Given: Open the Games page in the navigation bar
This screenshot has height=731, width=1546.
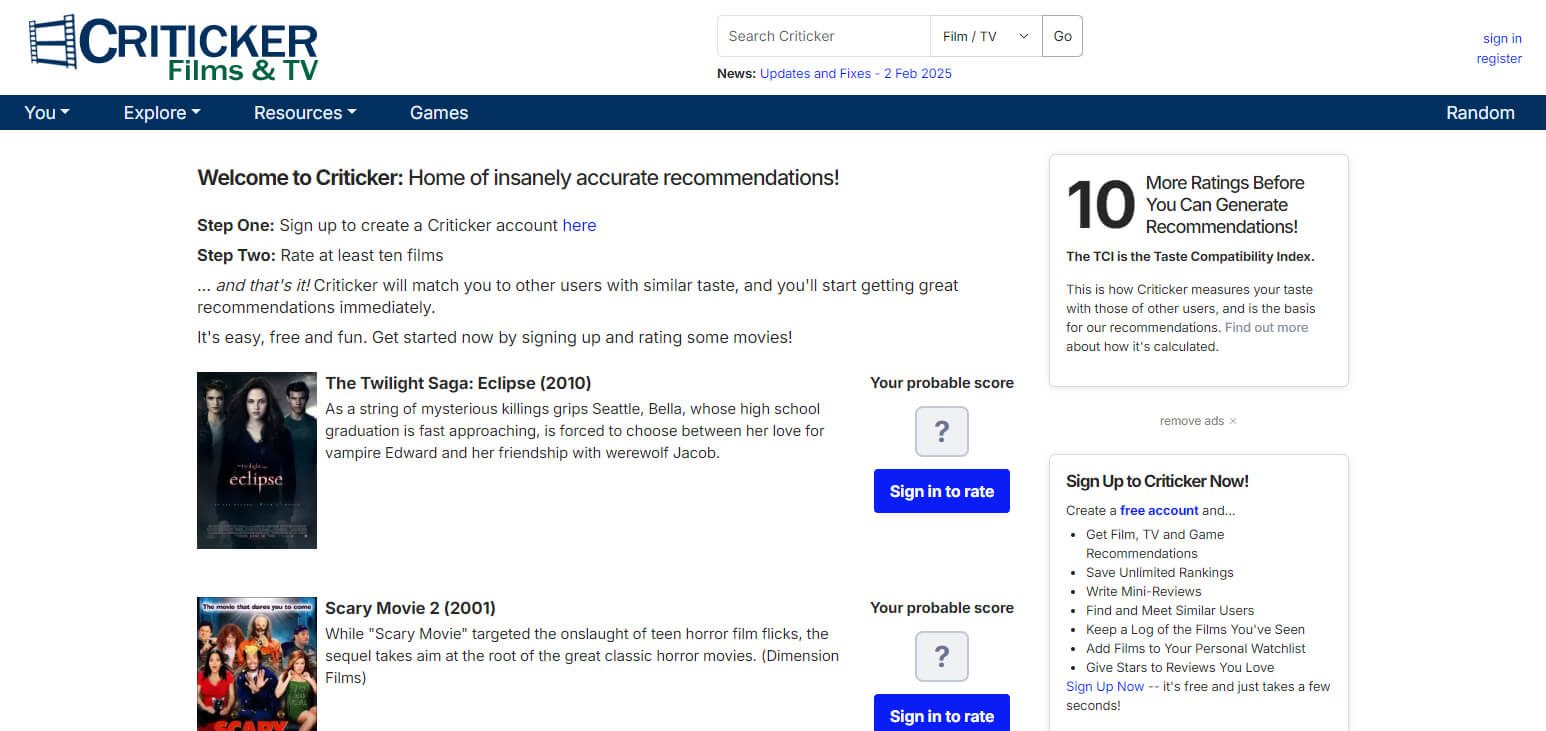Looking at the screenshot, I should point(439,113).
